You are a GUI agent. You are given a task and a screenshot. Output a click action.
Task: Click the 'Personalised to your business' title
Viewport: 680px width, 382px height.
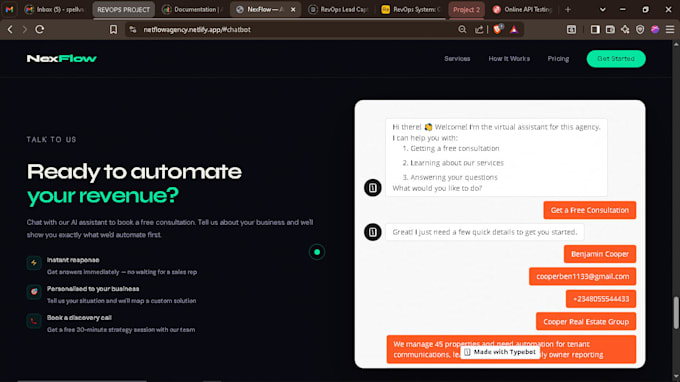(x=93, y=289)
